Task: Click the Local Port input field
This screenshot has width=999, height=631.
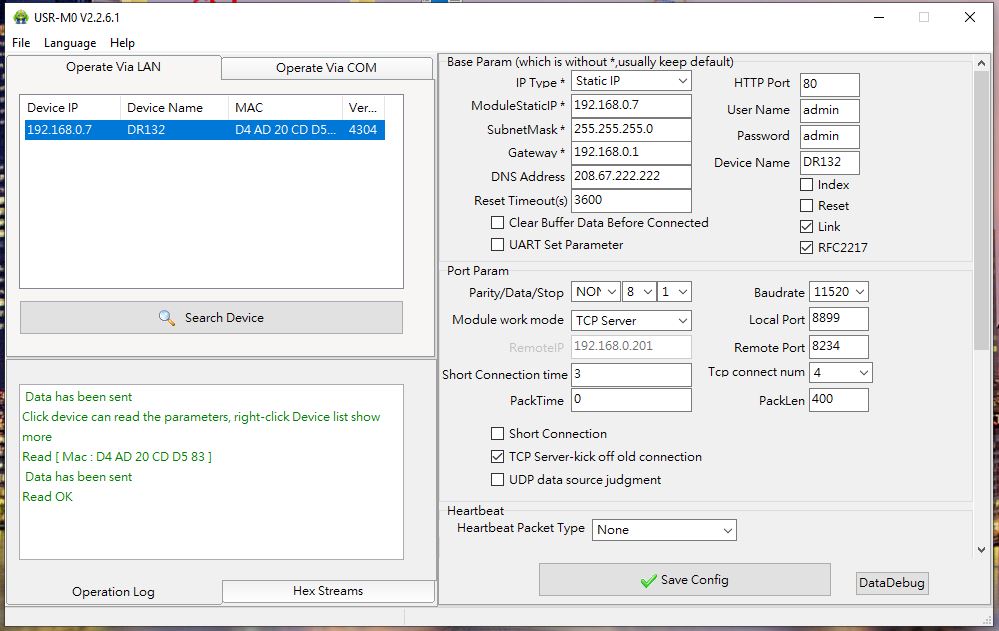Action: click(x=838, y=319)
